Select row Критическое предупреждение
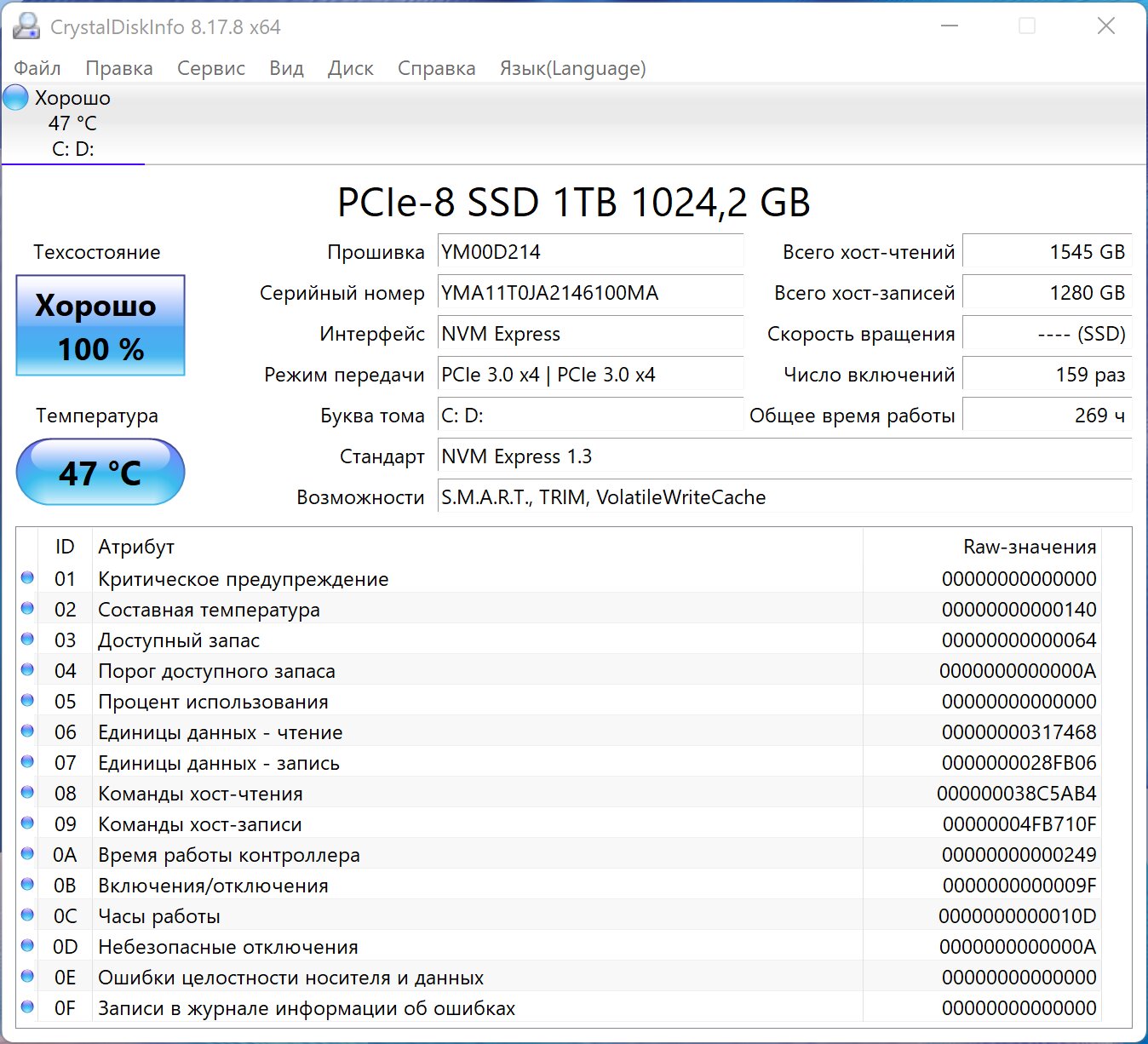Image resolution: width=1148 pixels, height=1044 pixels. click(x=559, y=579)
